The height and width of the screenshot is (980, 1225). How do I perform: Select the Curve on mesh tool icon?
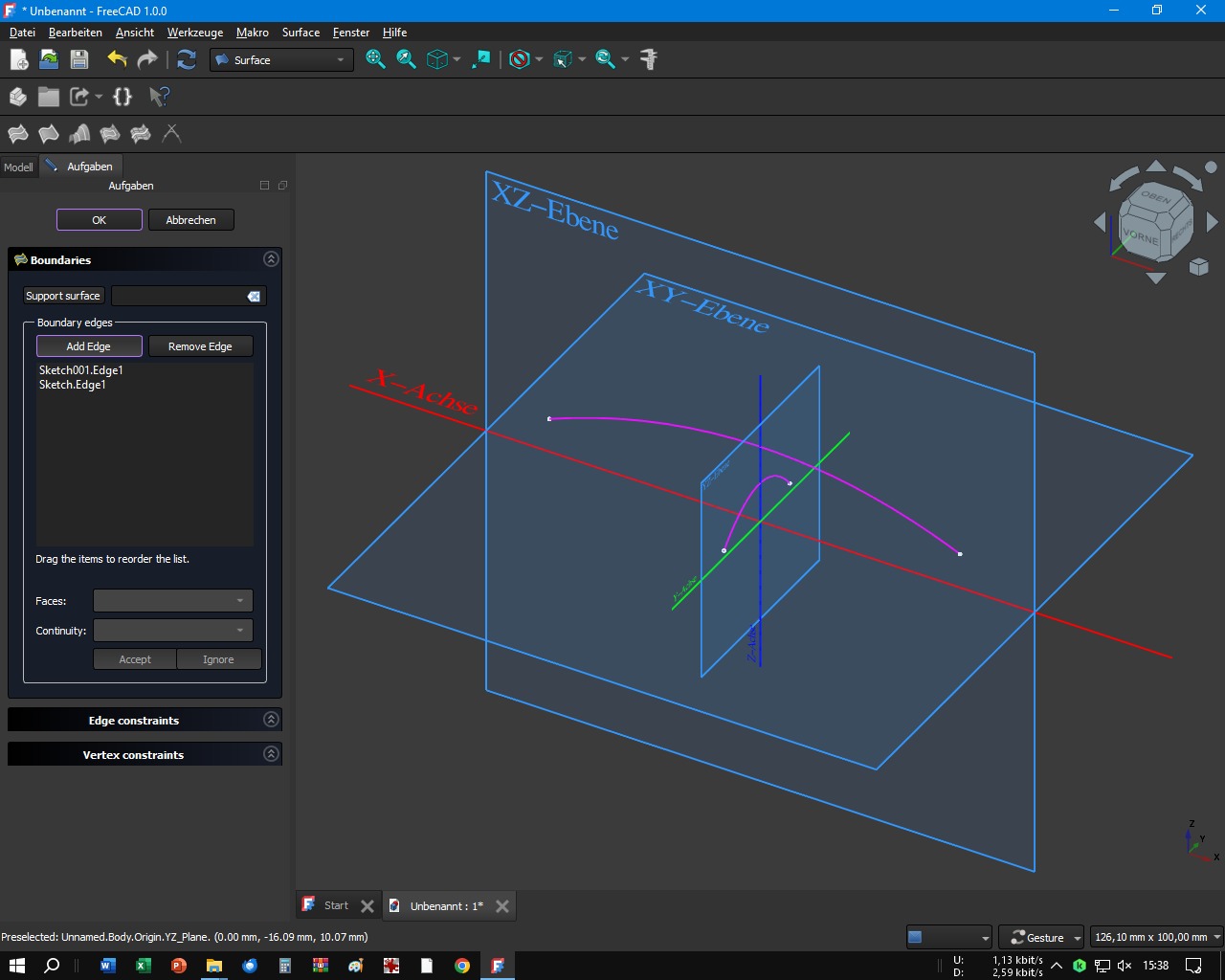pyautogui.click(x=141, y=134)
